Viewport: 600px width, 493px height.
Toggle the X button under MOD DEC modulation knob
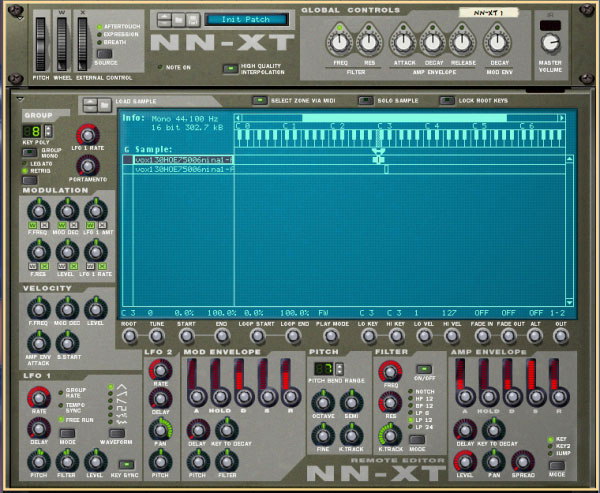[x=74, y=225]
